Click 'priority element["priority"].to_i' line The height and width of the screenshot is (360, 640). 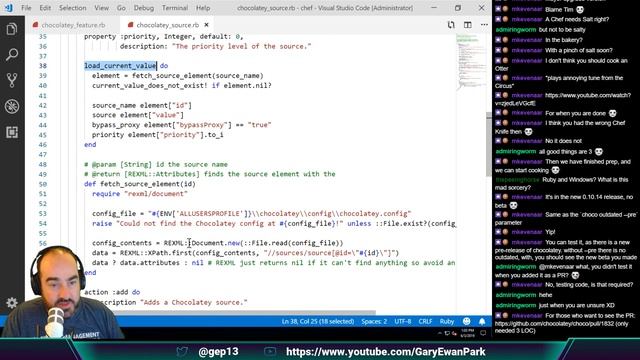[x=158, y=135]
